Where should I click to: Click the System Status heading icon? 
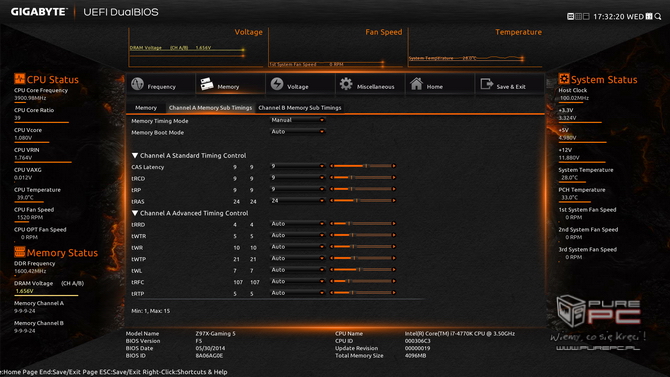[x=564, y=79]
